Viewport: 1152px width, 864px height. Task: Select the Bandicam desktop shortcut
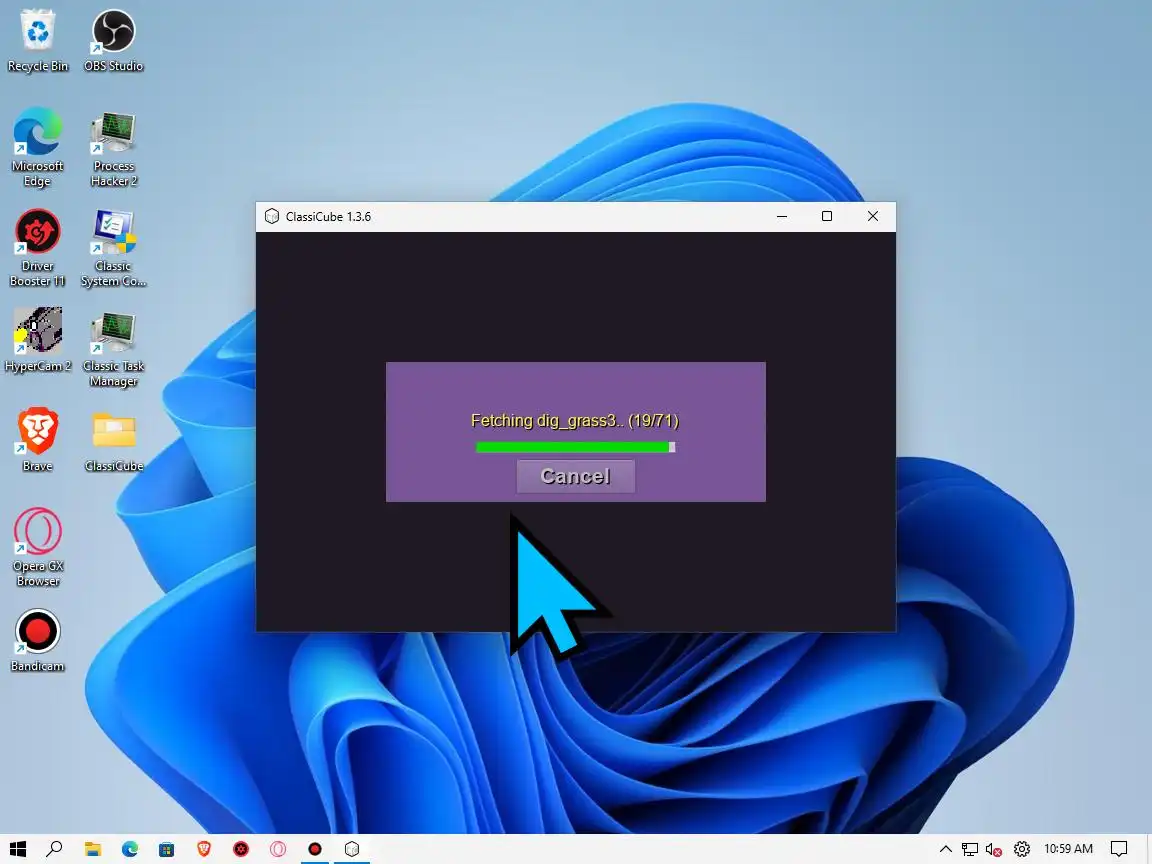click(x=37, y=640)
